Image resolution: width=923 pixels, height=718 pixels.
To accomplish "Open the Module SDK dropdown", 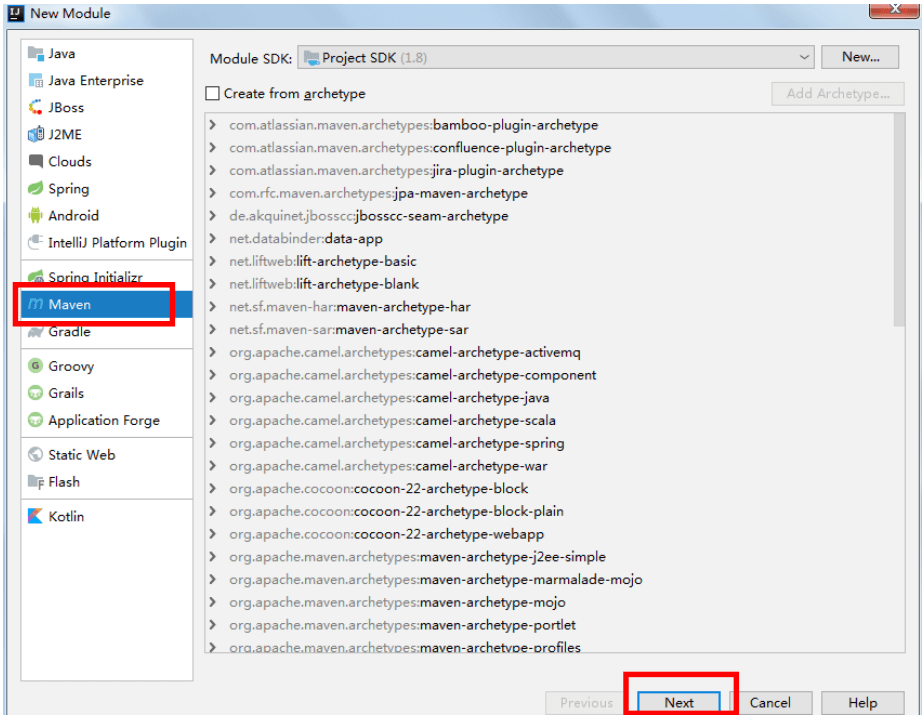I will (556, 58).
